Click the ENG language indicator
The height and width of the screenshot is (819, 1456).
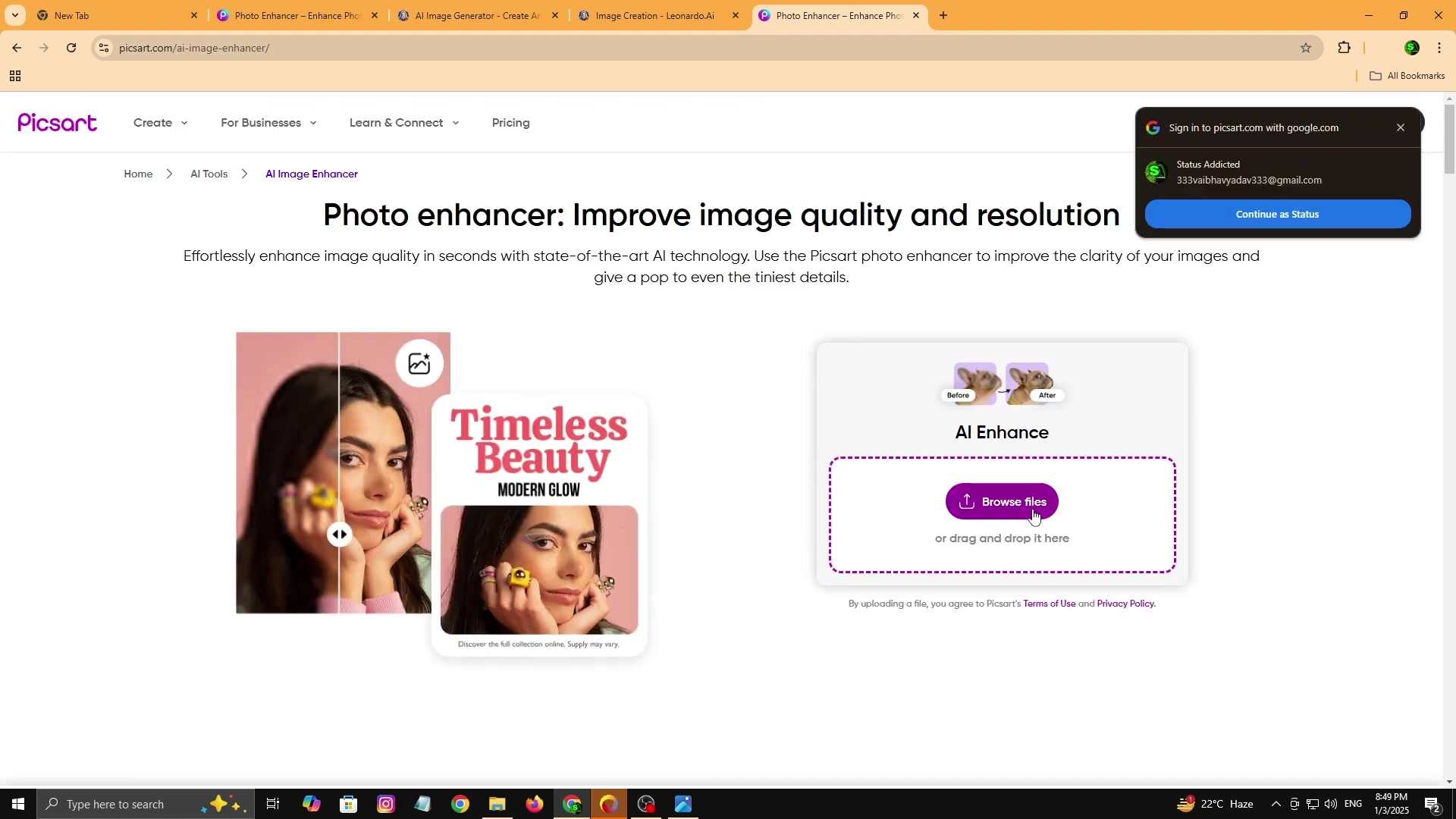pyautogui.click(x=1353, y=804)
